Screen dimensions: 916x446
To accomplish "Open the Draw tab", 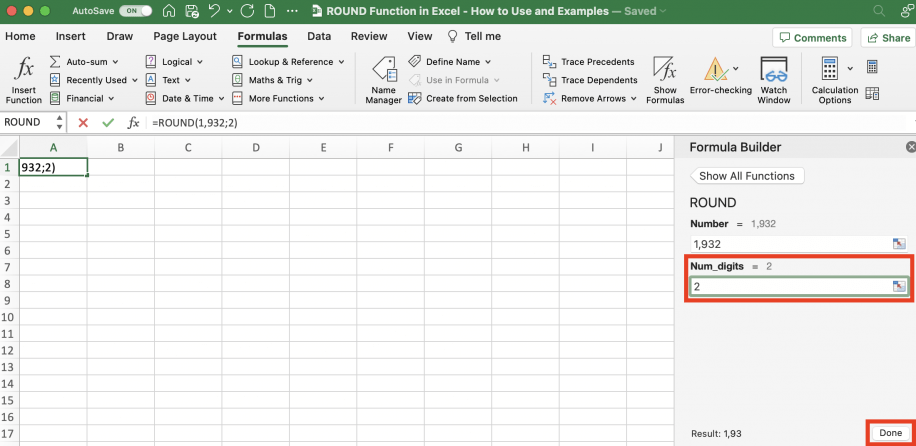I will pos(120,36).
